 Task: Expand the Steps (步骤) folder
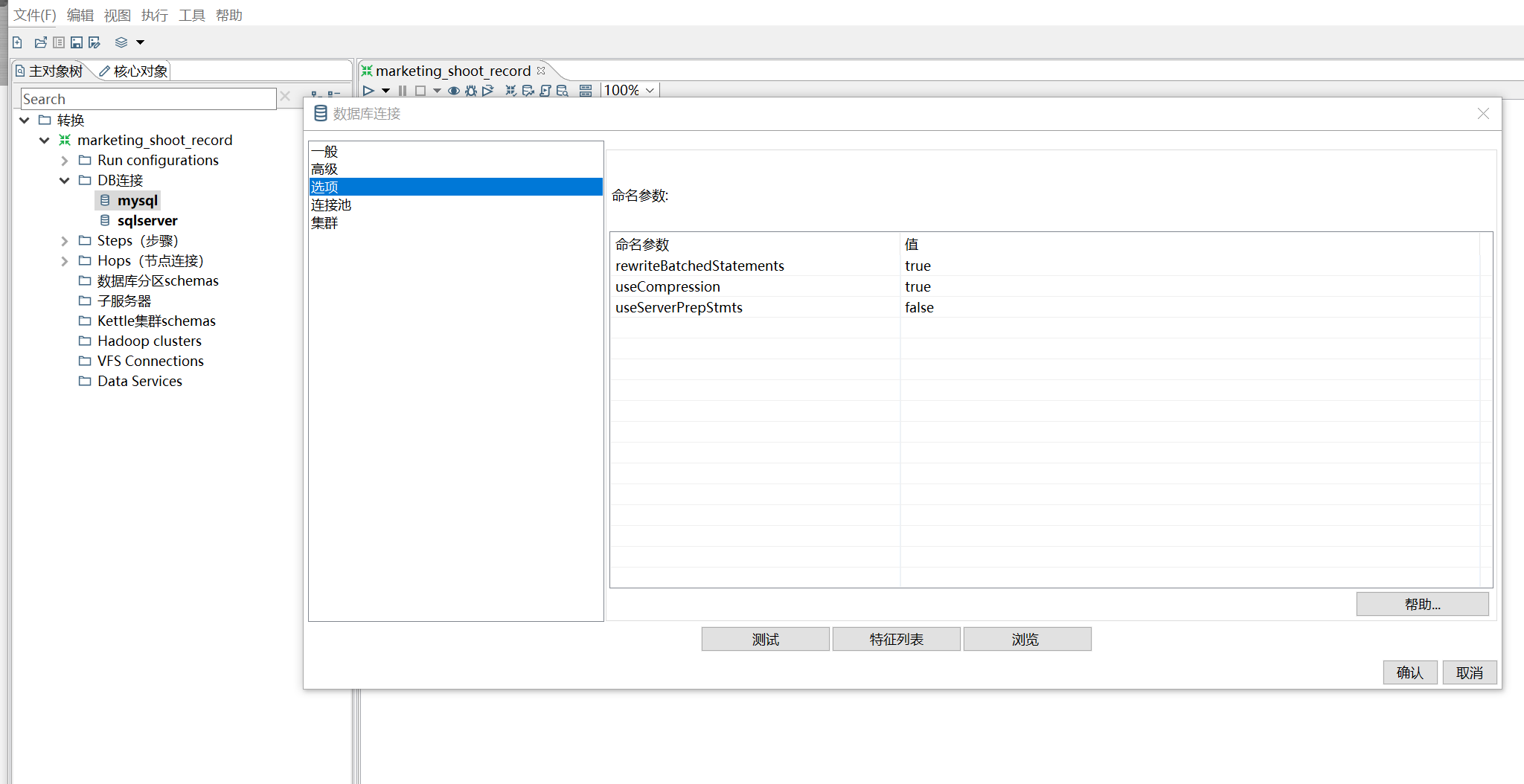click(x=65, y=241)
